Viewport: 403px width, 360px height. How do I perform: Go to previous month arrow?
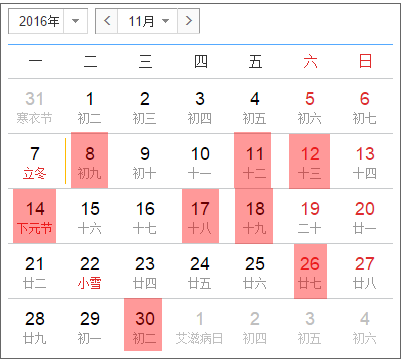(107, 21)
